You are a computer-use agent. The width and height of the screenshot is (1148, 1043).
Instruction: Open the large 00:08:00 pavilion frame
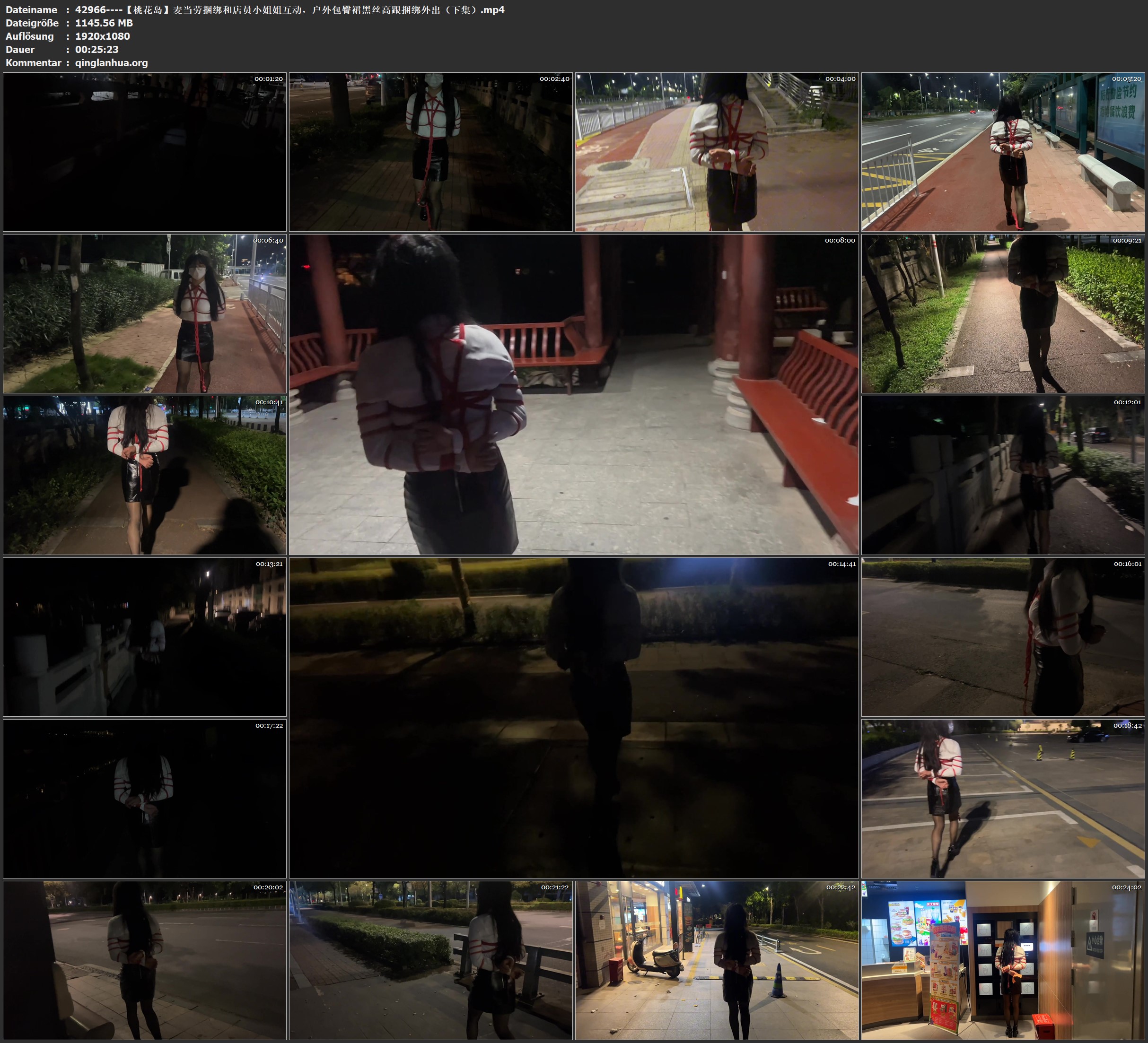573,394
